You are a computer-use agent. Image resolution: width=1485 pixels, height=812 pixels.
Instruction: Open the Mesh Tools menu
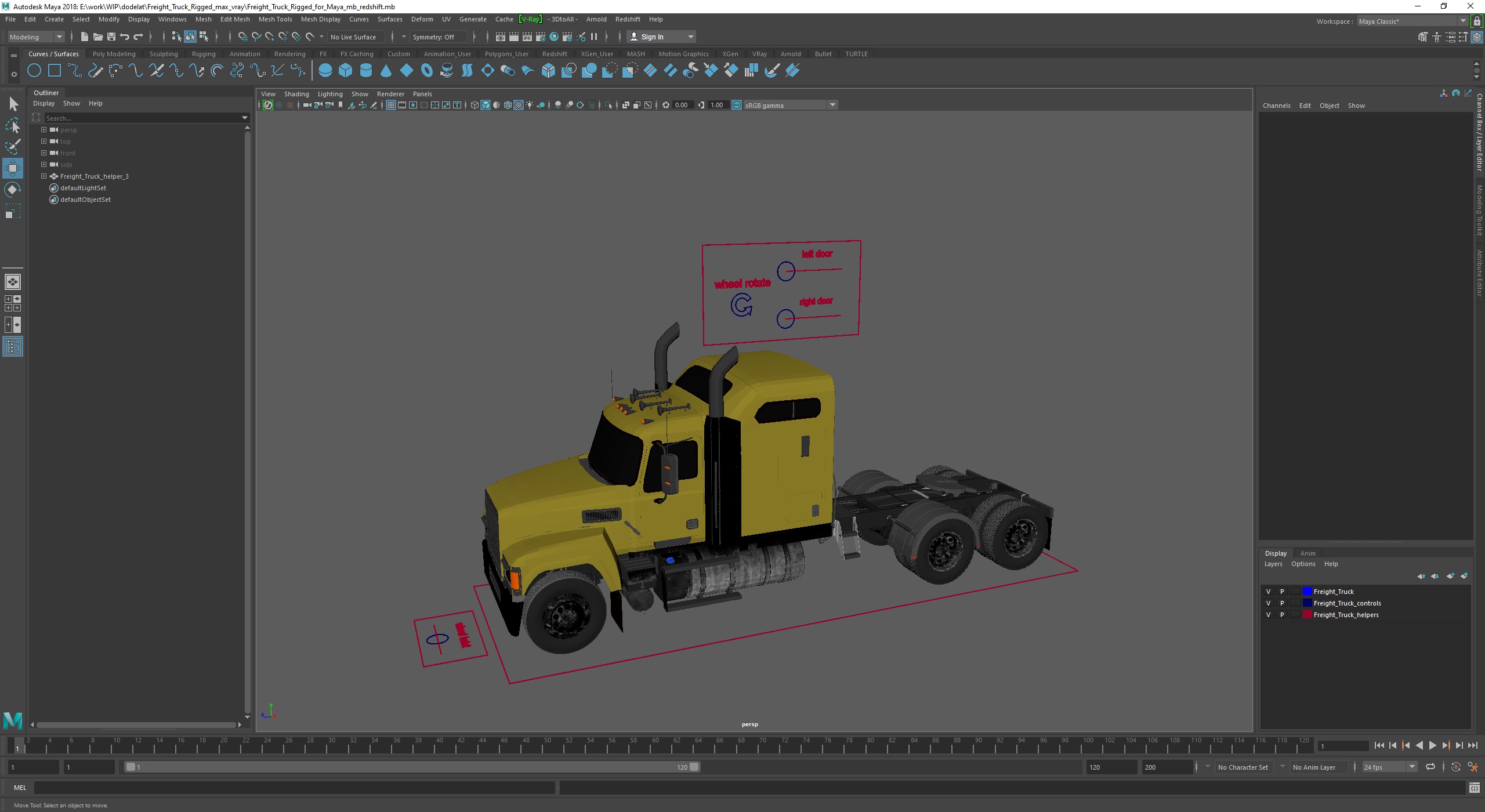coord(275,19)
